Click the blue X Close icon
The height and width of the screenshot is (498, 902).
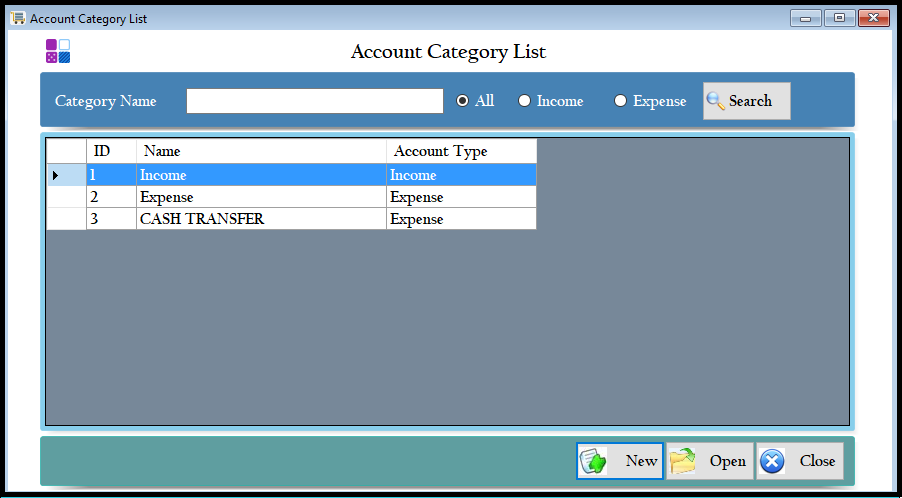pos(772,461)
